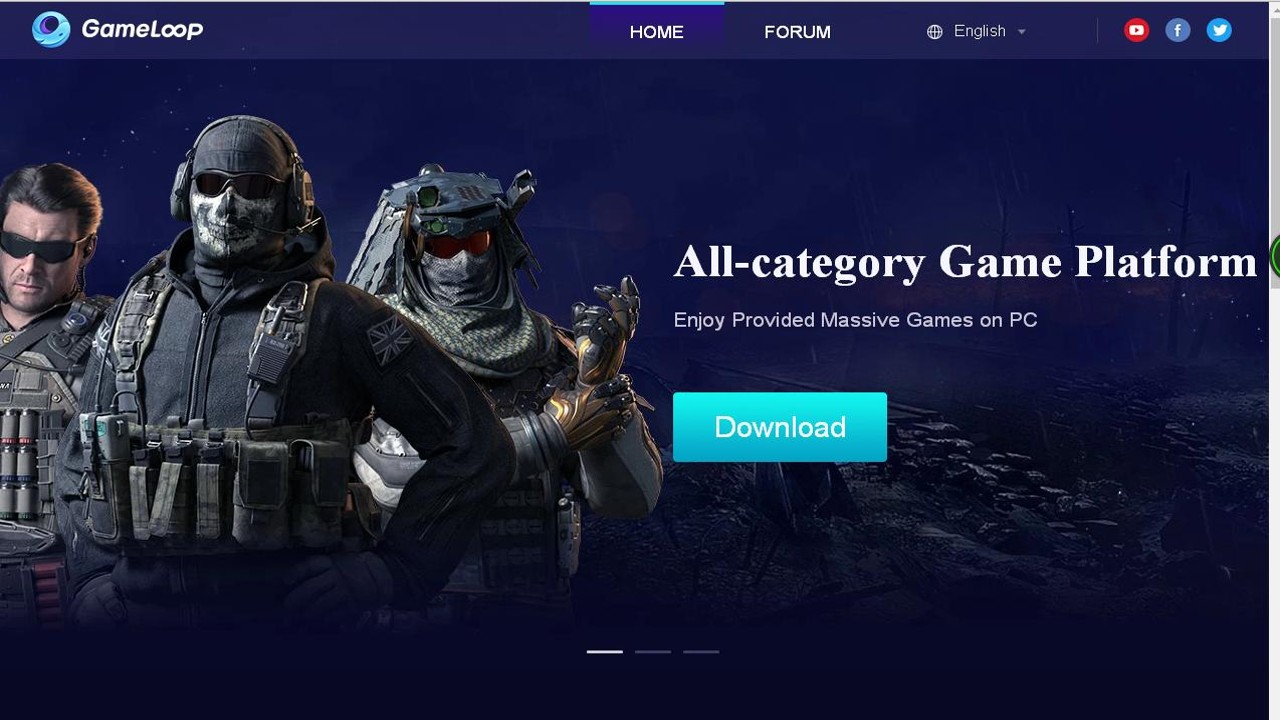Switch to the HOME tab
This screenshot has height=720, width=1280.
tap(657, 31)
